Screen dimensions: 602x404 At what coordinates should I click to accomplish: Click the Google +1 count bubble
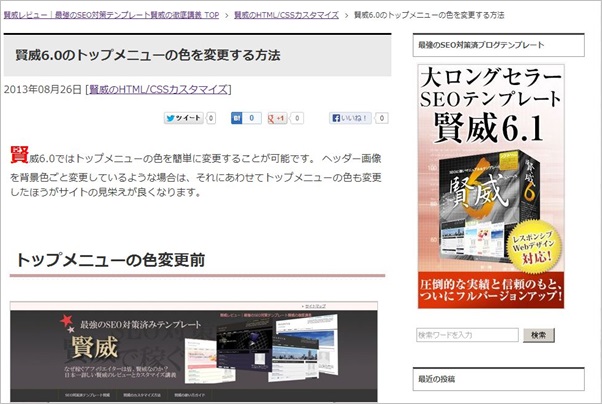coord(297,118)
